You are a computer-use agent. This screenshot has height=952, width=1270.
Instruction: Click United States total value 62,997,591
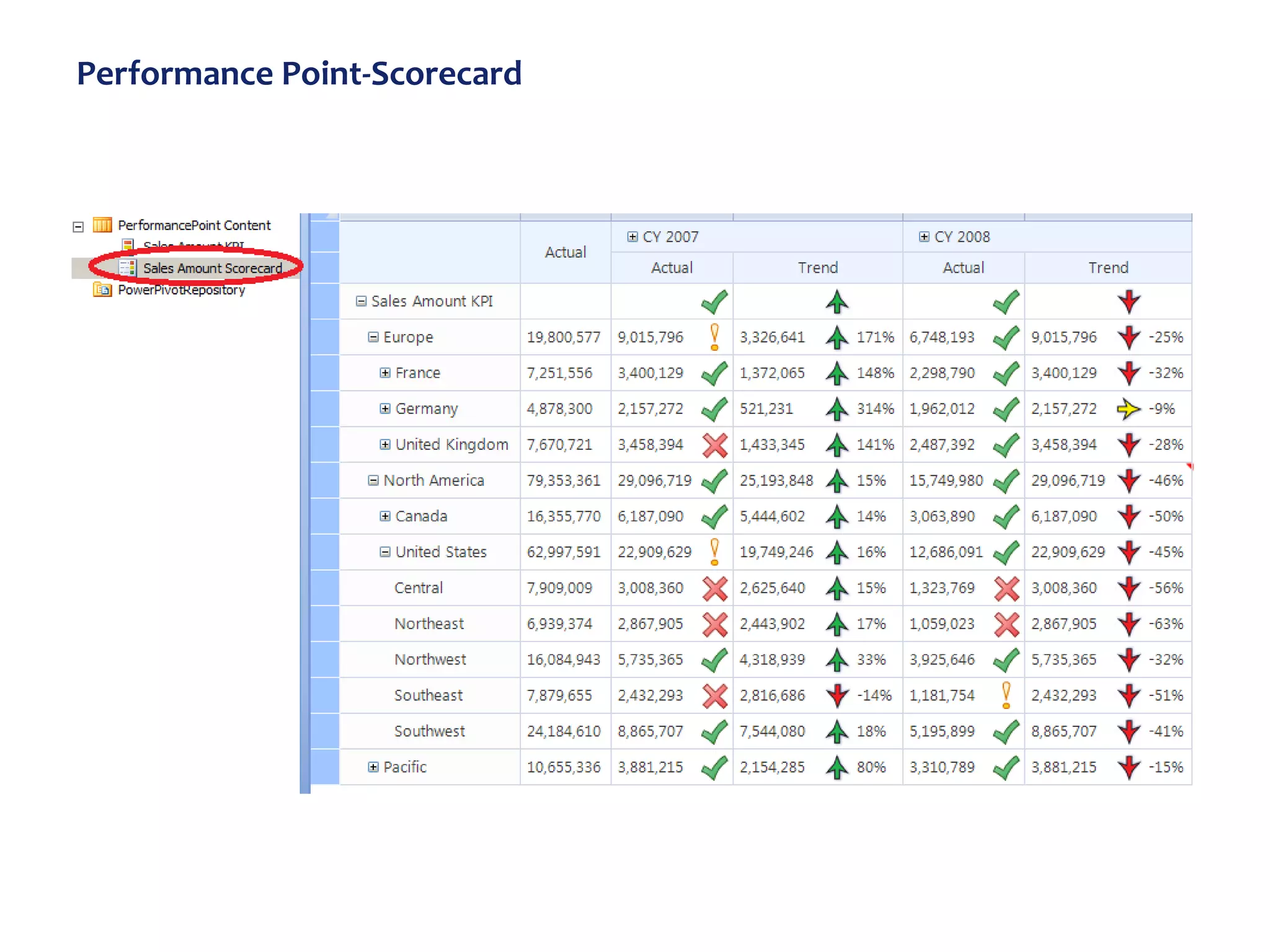point(564,552)
